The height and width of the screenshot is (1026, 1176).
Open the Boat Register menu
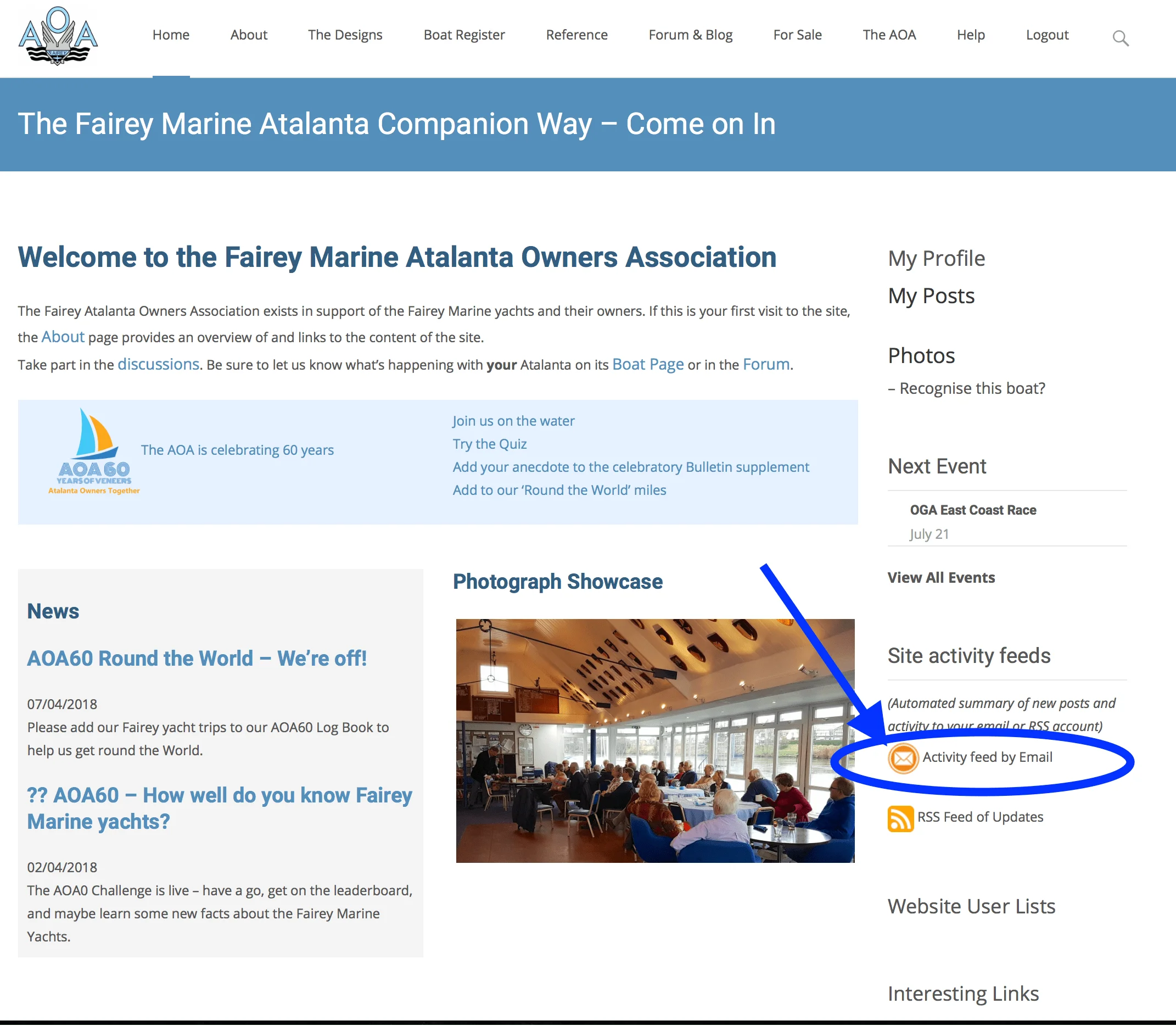coord(464,35)
